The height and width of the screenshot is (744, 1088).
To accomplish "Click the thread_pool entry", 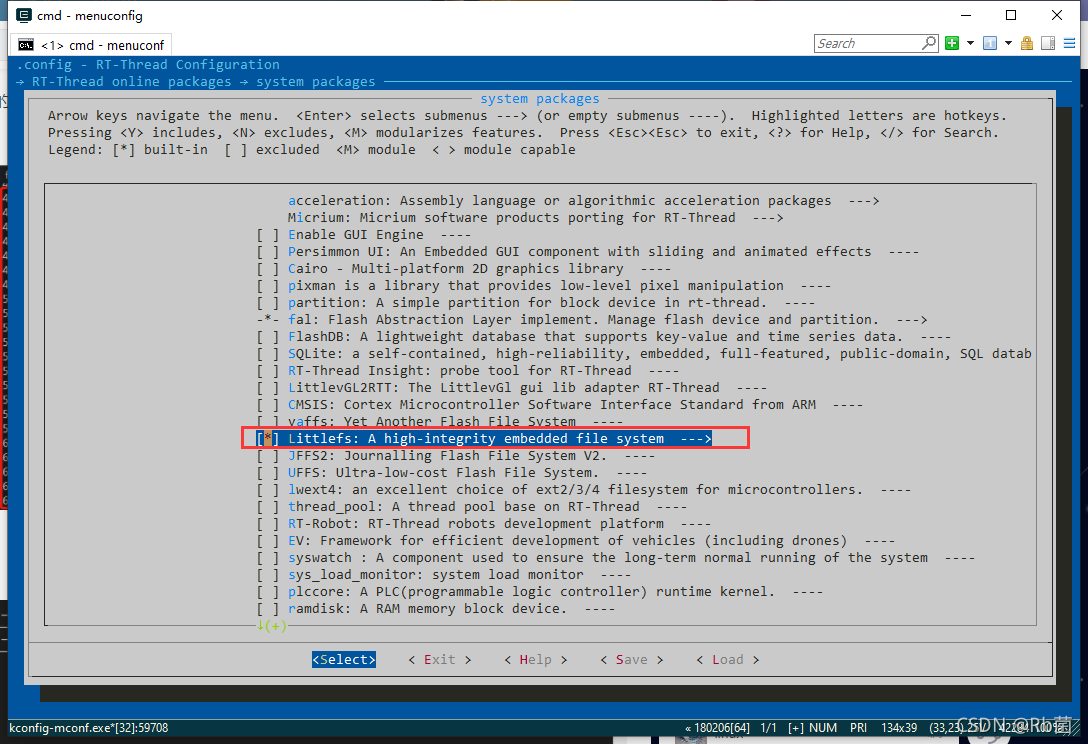I will (464, 507).
